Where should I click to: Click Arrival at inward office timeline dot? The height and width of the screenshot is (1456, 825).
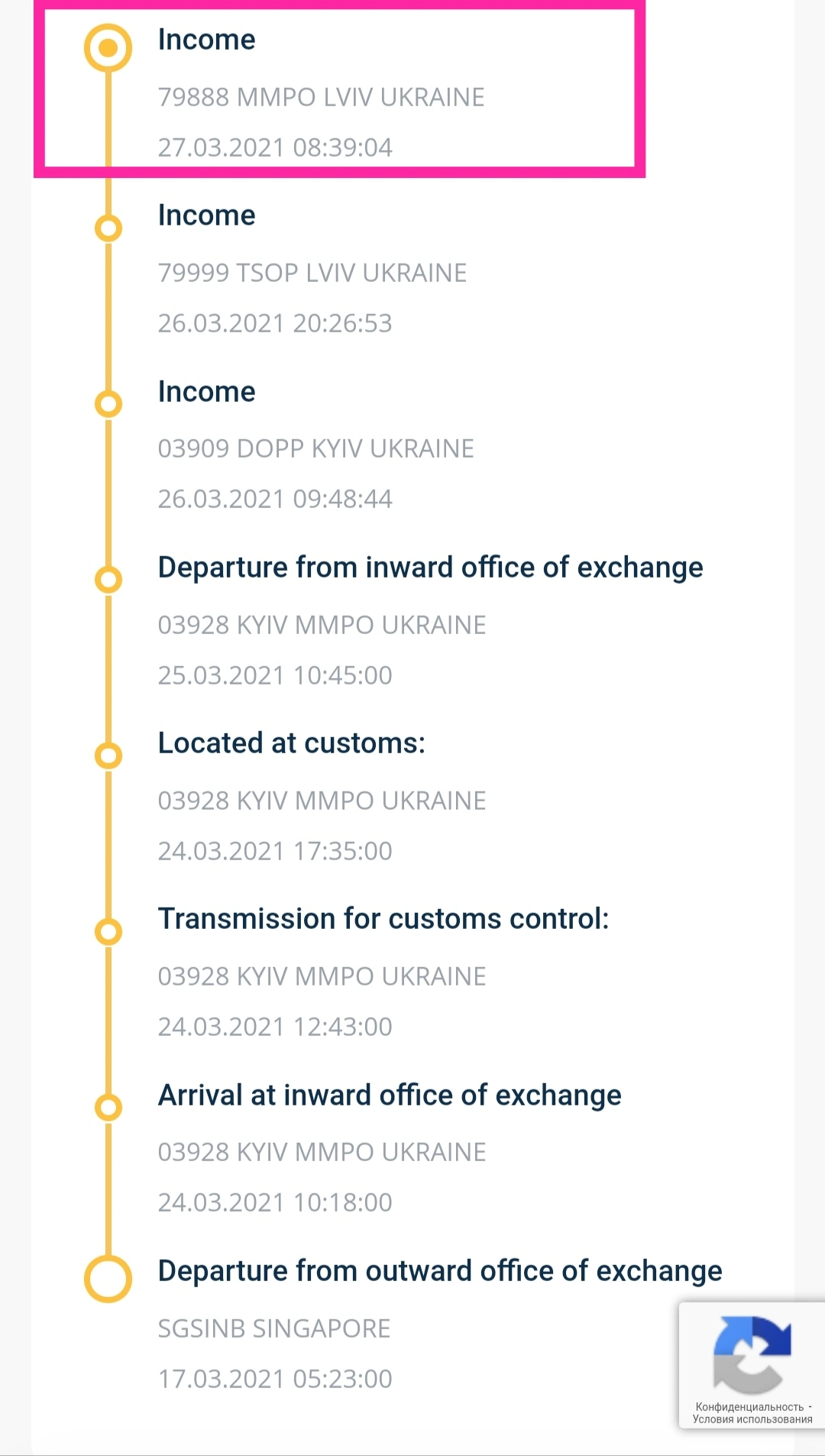pos(108,1107)
